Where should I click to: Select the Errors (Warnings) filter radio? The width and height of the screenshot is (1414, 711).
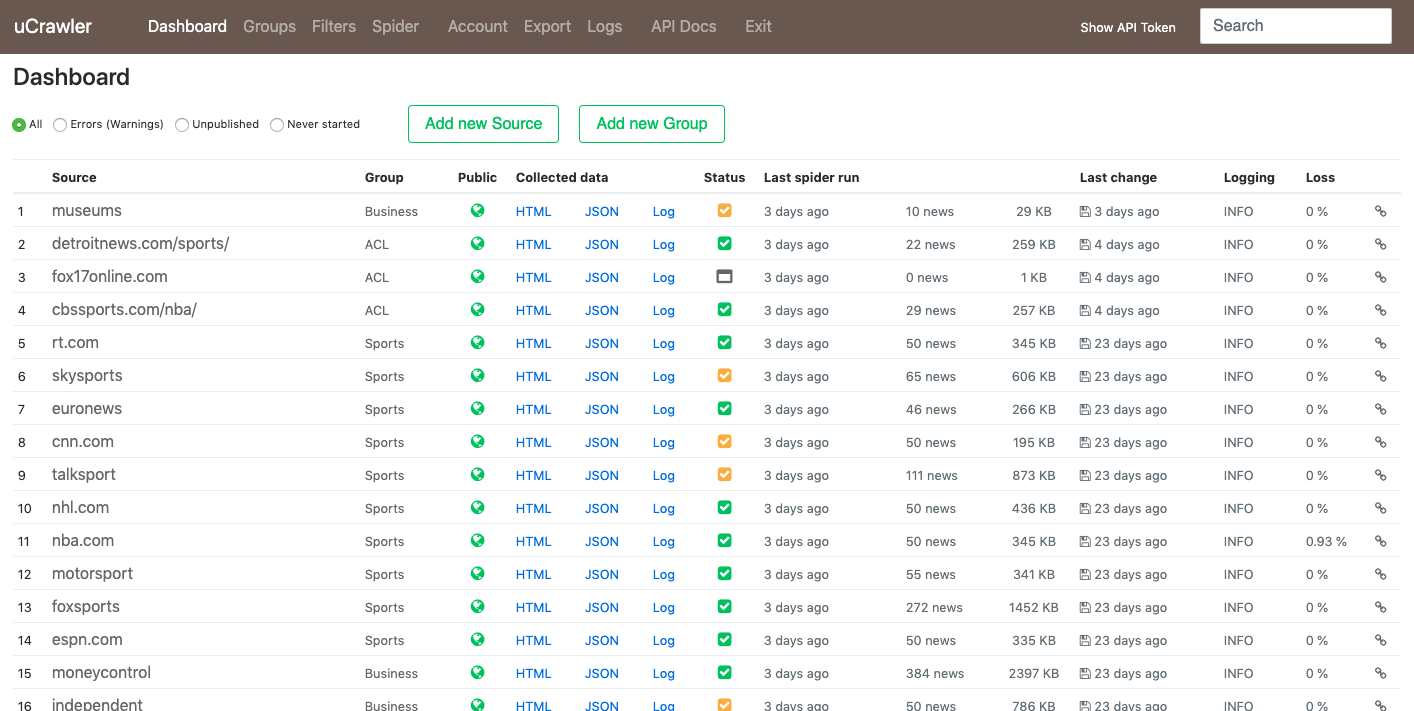(x=60, y=125)
